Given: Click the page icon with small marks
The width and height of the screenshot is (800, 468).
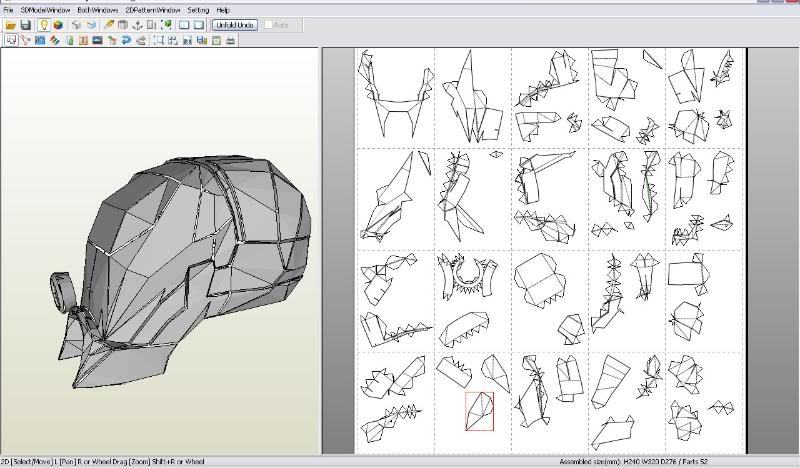Looking at the screenshot, I should point(188,40).
